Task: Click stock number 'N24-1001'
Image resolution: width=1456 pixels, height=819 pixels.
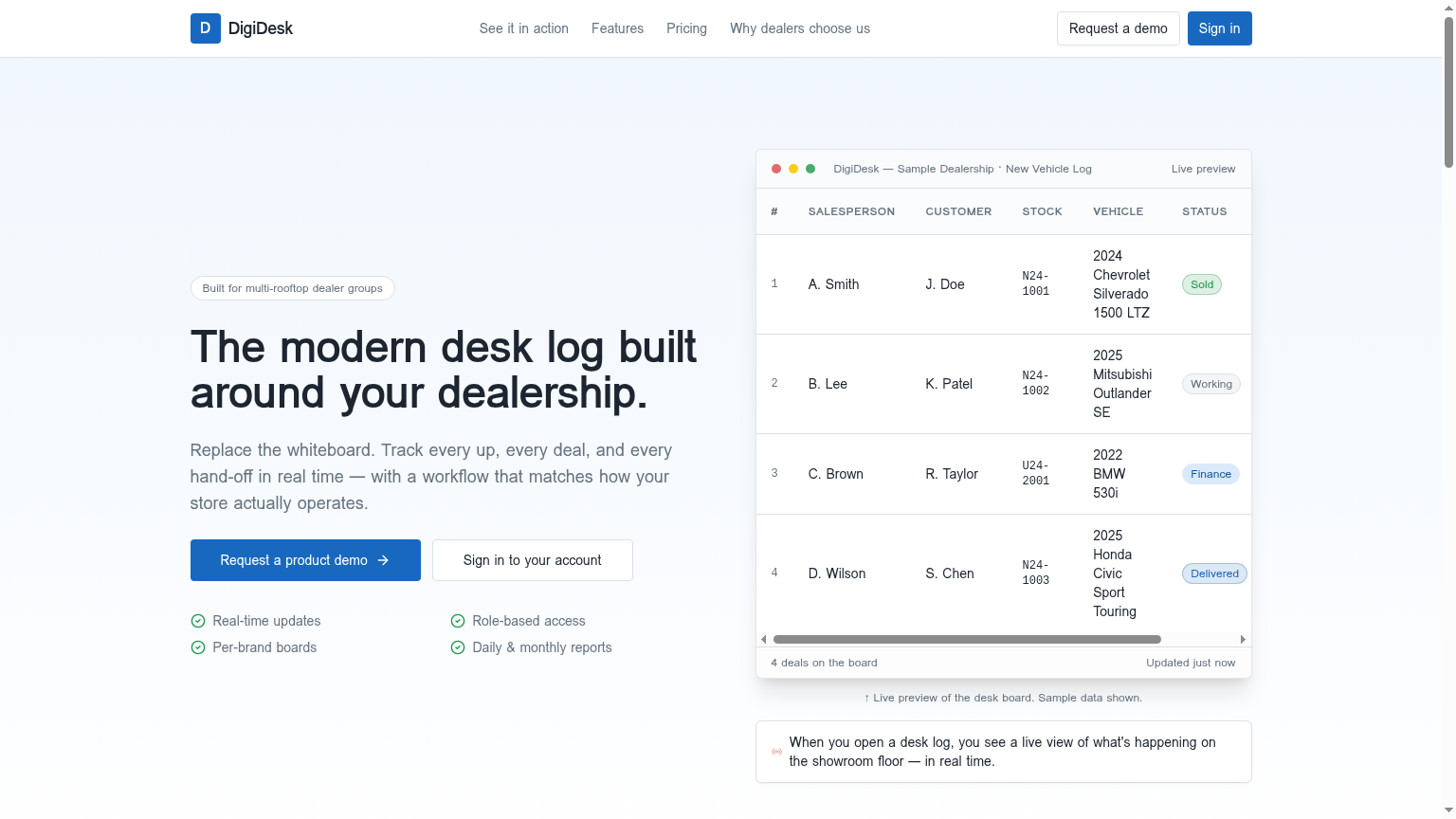Action: [1036, 283]
